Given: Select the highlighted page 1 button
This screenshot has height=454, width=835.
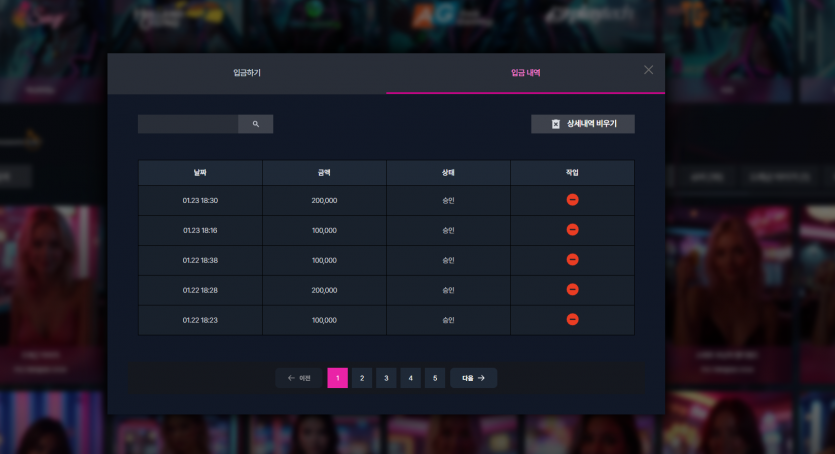Looking at the screenshot, I should [x=338, y=378].
